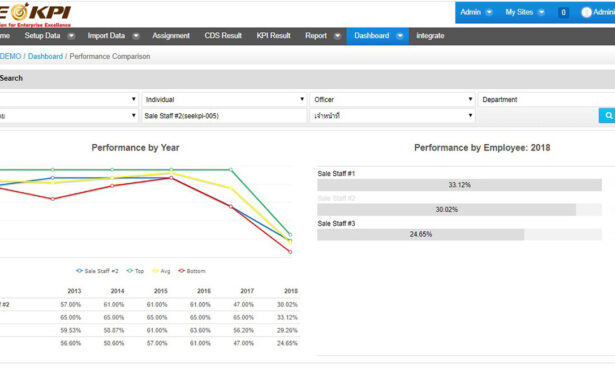The image size is (615, 384).
Task: Click the empty field beside search button
Action: pyautogui.click(x=538, y=116)
